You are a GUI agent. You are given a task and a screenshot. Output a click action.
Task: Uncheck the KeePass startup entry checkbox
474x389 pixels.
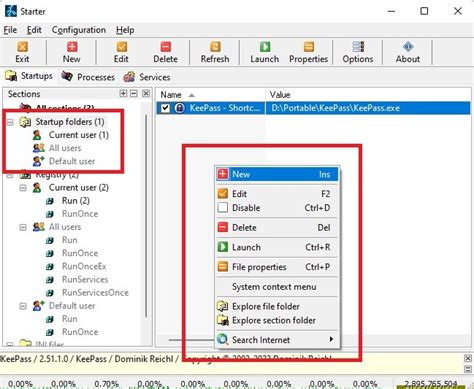click(165, 108)
